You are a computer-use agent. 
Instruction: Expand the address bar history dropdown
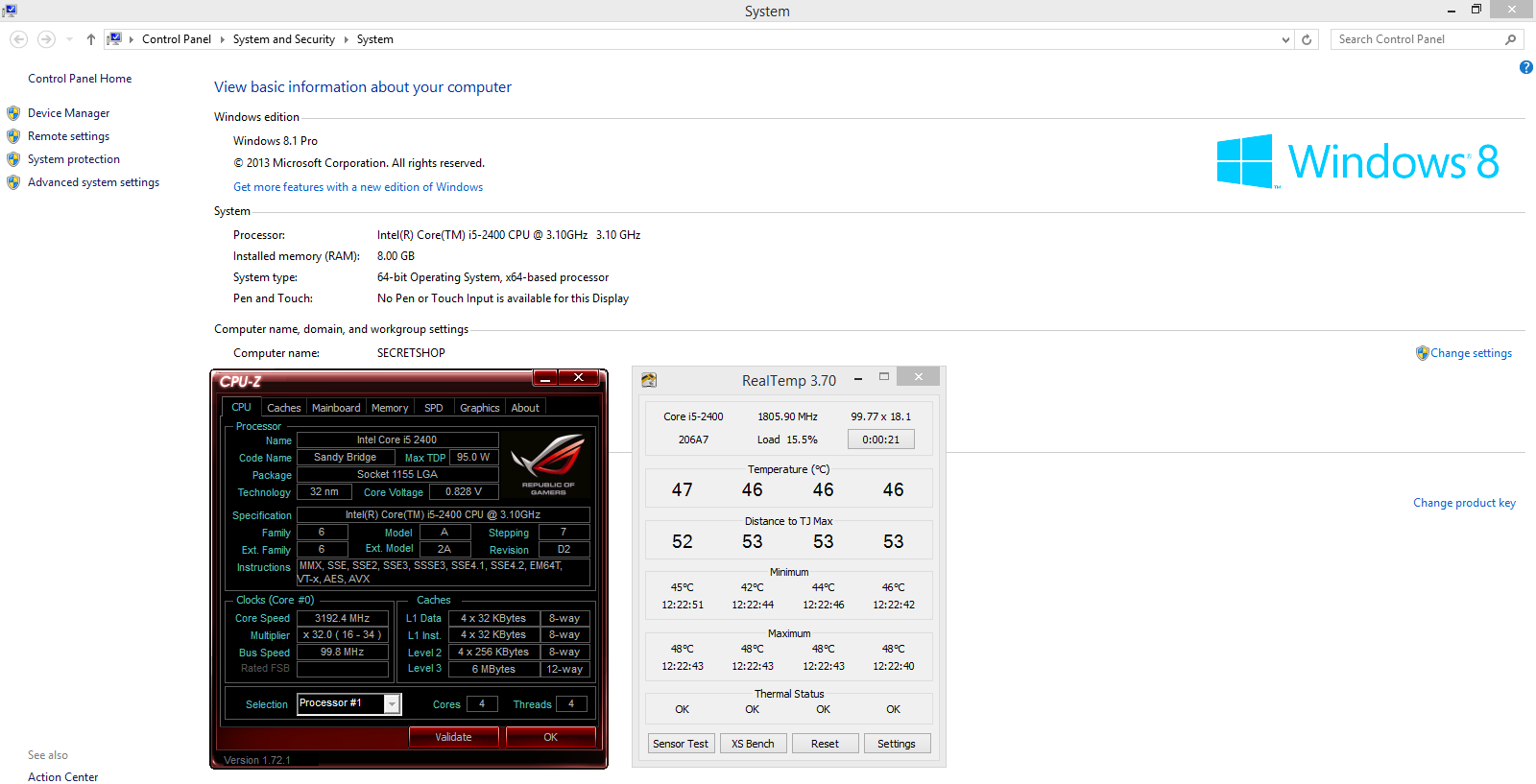pos(1286,39)
